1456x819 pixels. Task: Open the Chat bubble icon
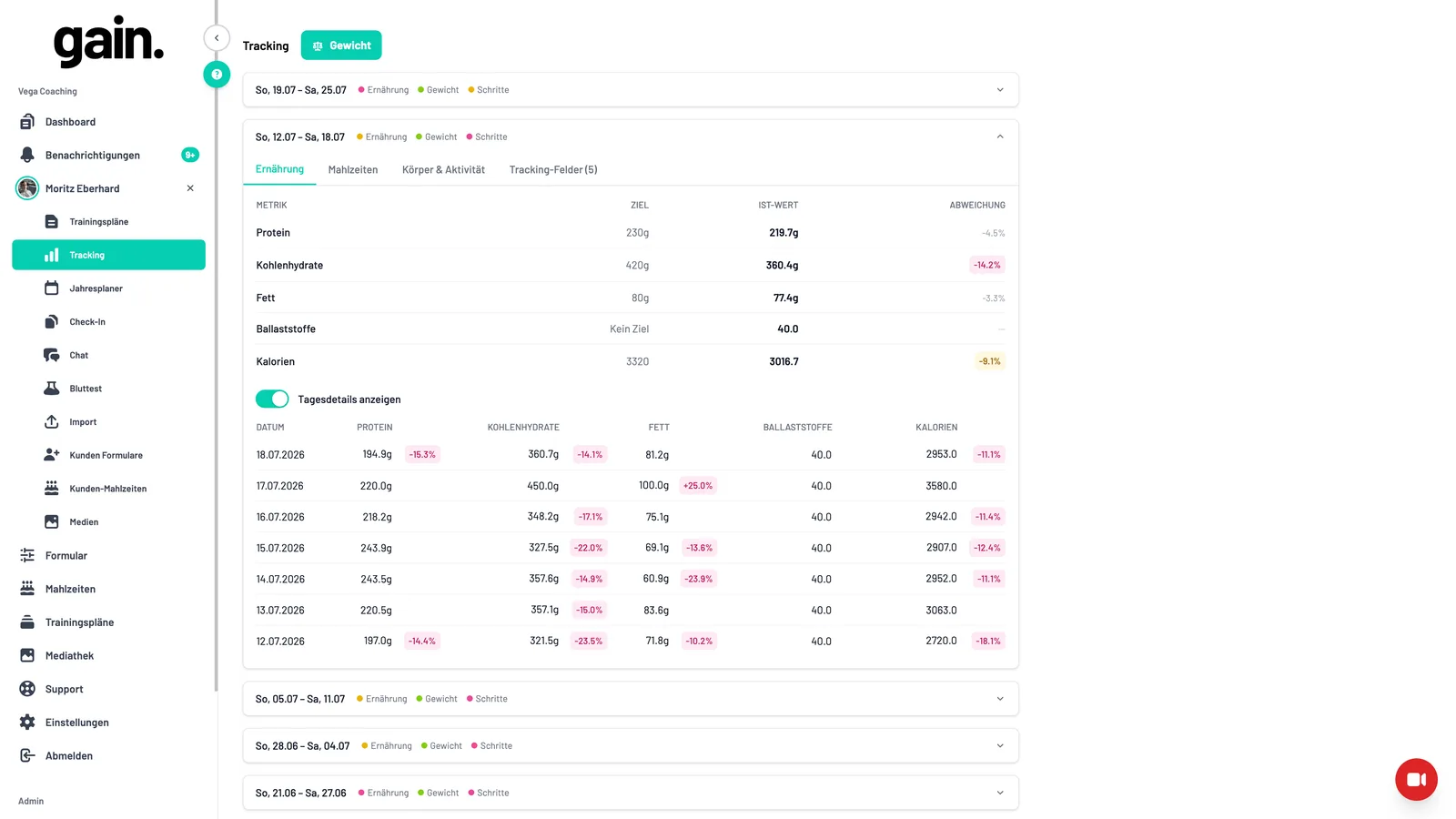click(52, 355)
